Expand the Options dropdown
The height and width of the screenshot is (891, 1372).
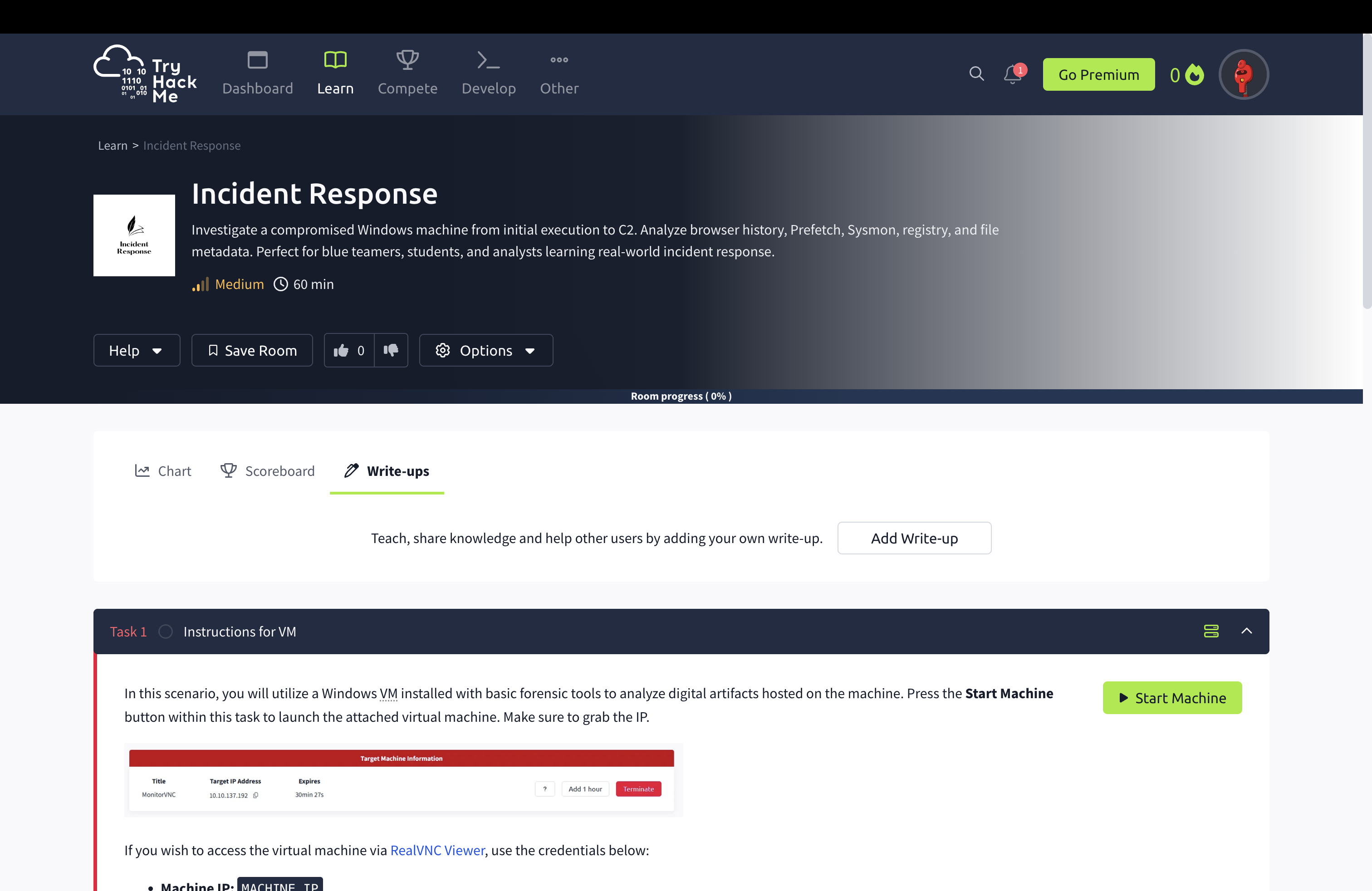pos(485,350)
